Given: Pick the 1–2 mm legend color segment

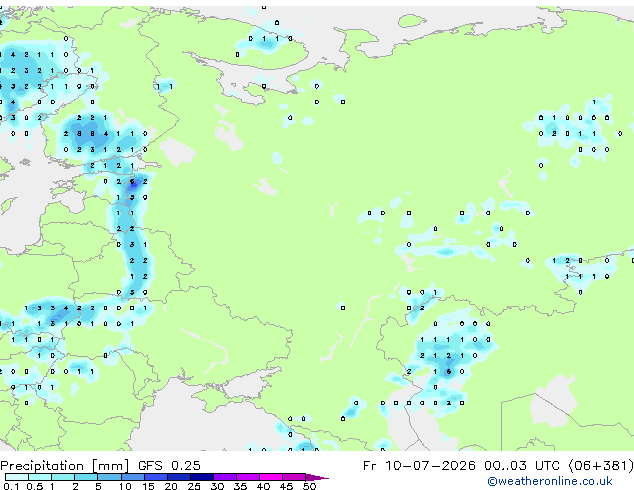Looking at the screenshot, I should click(x=63, y=477).
